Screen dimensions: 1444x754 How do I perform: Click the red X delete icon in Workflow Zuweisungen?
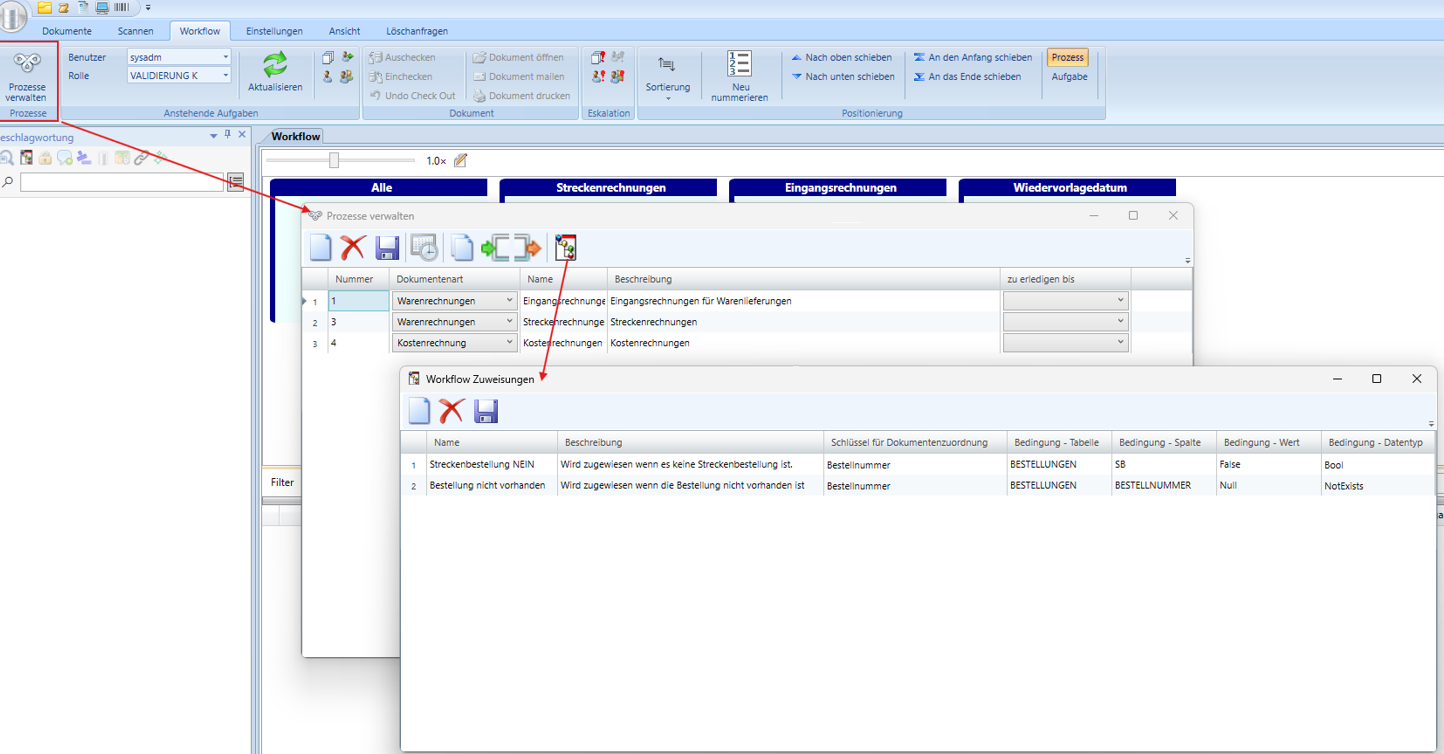tap(452, 411)
